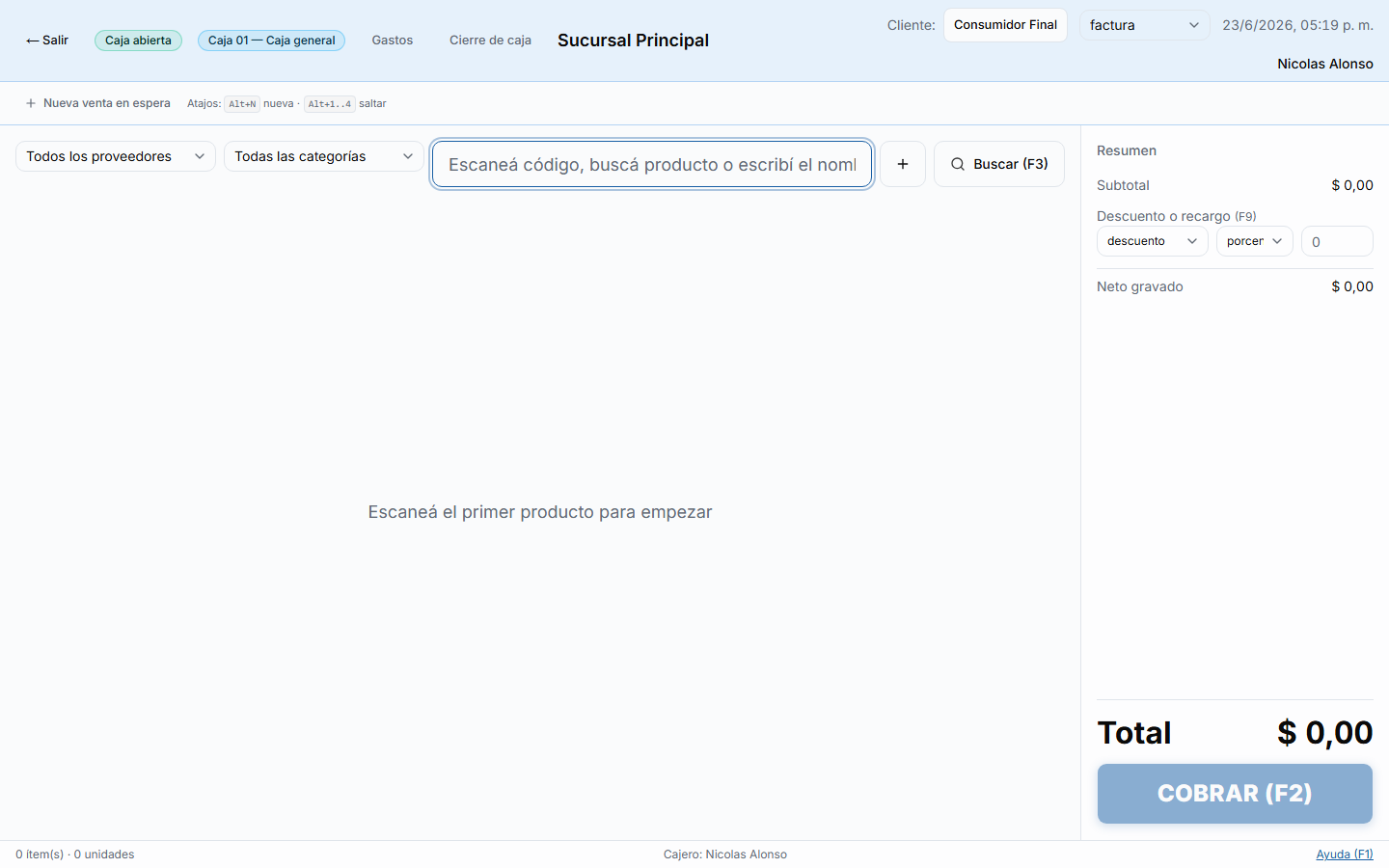Open the Cierre de caja tab
The image size is (1389, 868).
tap(490, 41)
